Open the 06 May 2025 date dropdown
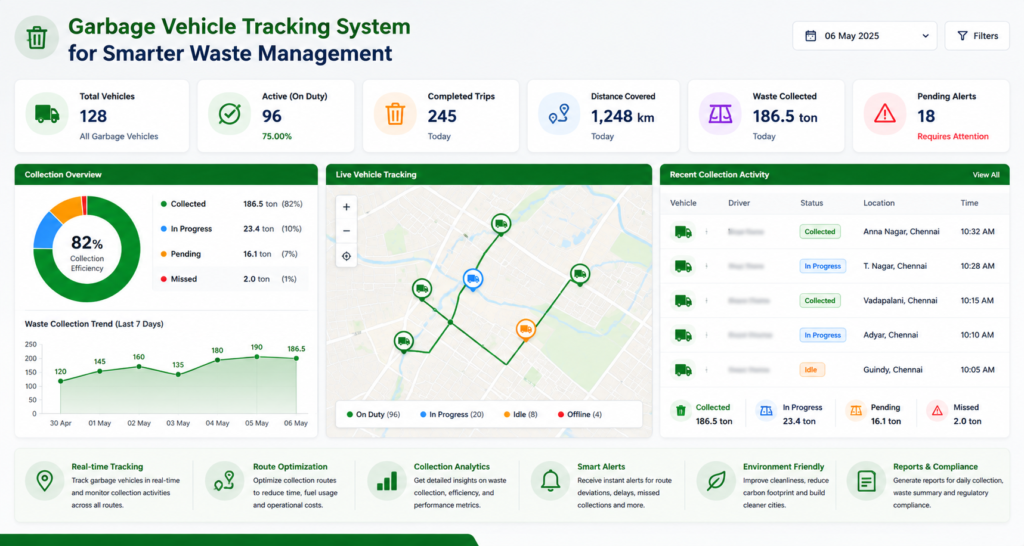The width and height of the screenshot is (1024, 546). (x=865, y=36)
